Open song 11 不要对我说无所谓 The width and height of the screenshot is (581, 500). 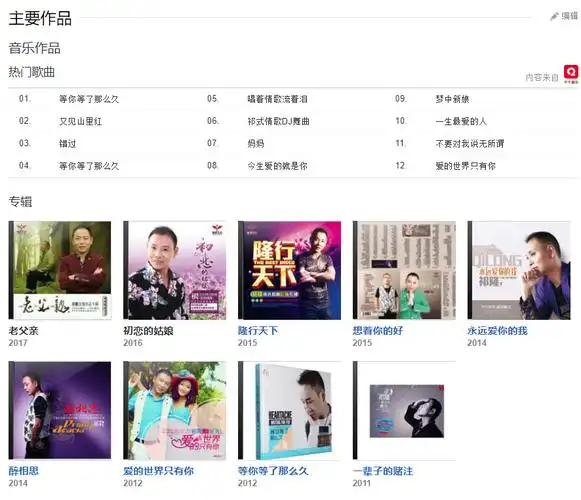(x=470, y=143)
